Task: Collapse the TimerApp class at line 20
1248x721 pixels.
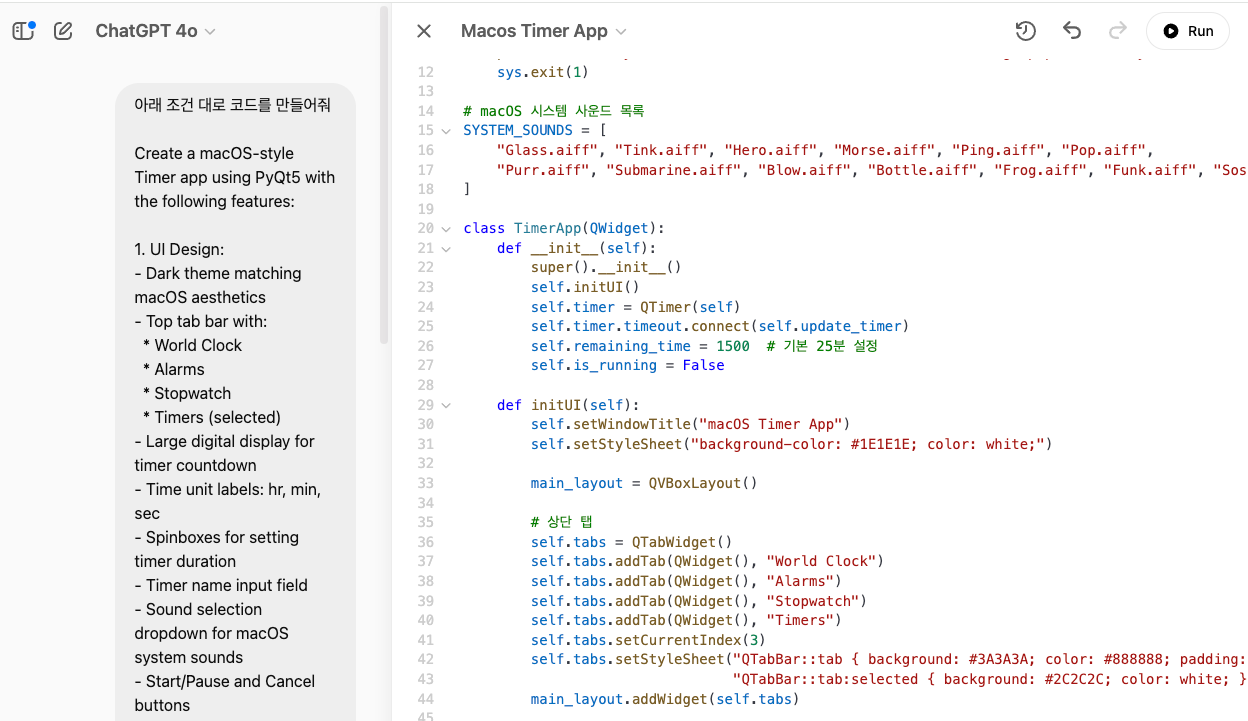Action: click(x=445, y=228)
